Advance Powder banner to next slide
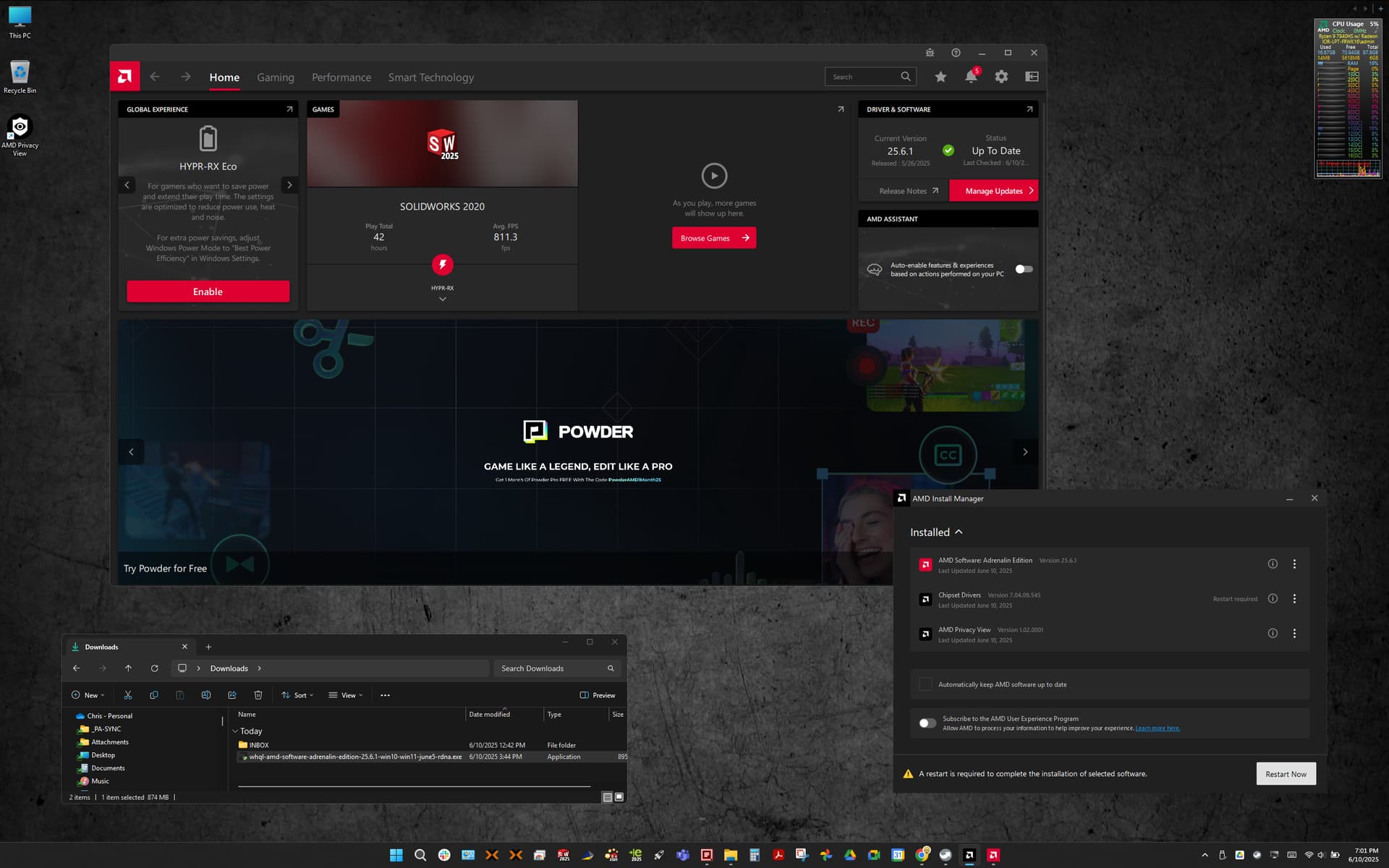 (1025, 452)
